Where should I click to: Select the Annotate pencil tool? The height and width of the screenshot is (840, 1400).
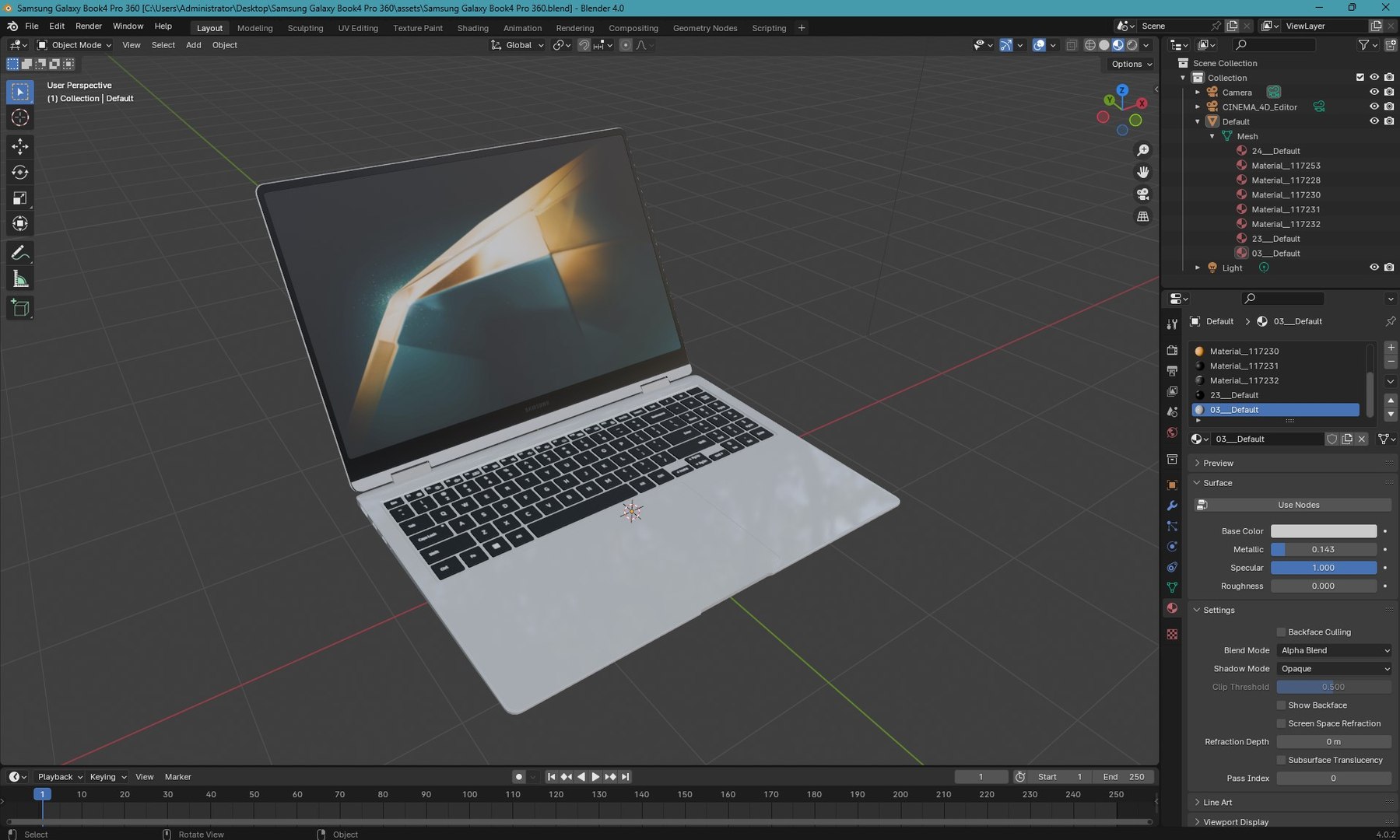tap(20, 254)
